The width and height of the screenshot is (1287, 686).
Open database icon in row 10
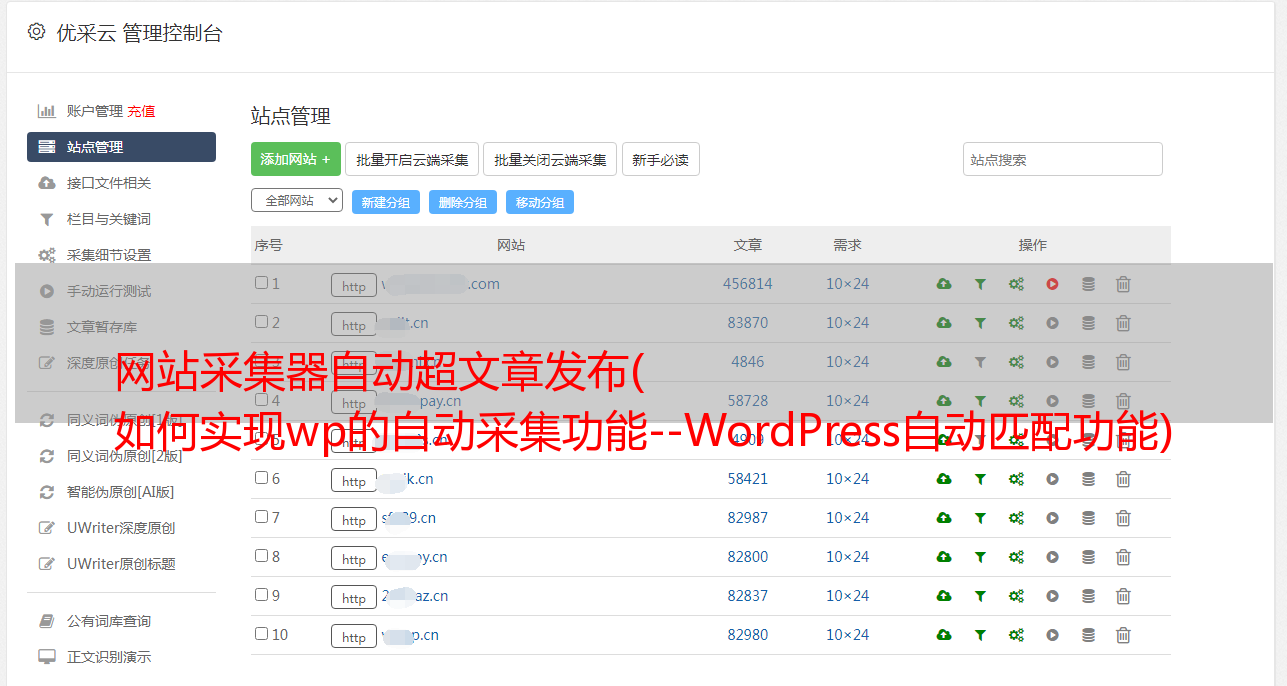1088,635
